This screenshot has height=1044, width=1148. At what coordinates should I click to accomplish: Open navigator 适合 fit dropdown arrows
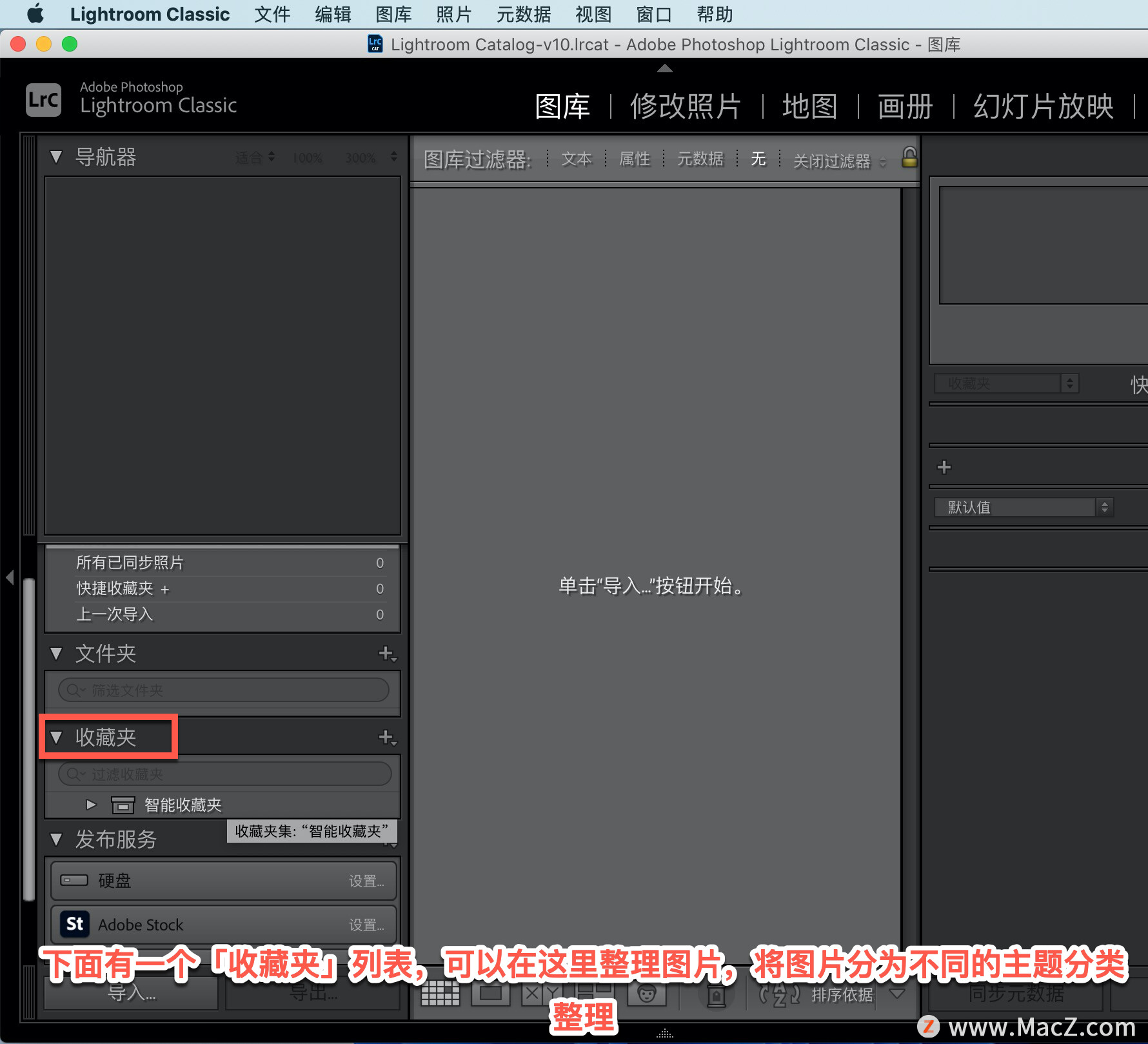272,157
